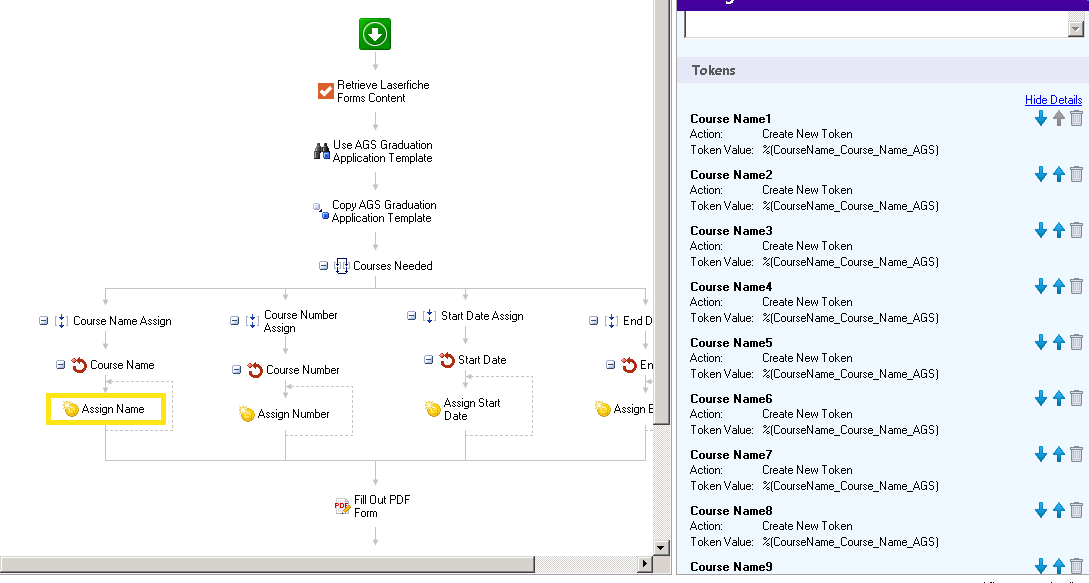
Task: Collapse the cut-off En loop at the canvas edge
Action: click(x=610, y=365)
